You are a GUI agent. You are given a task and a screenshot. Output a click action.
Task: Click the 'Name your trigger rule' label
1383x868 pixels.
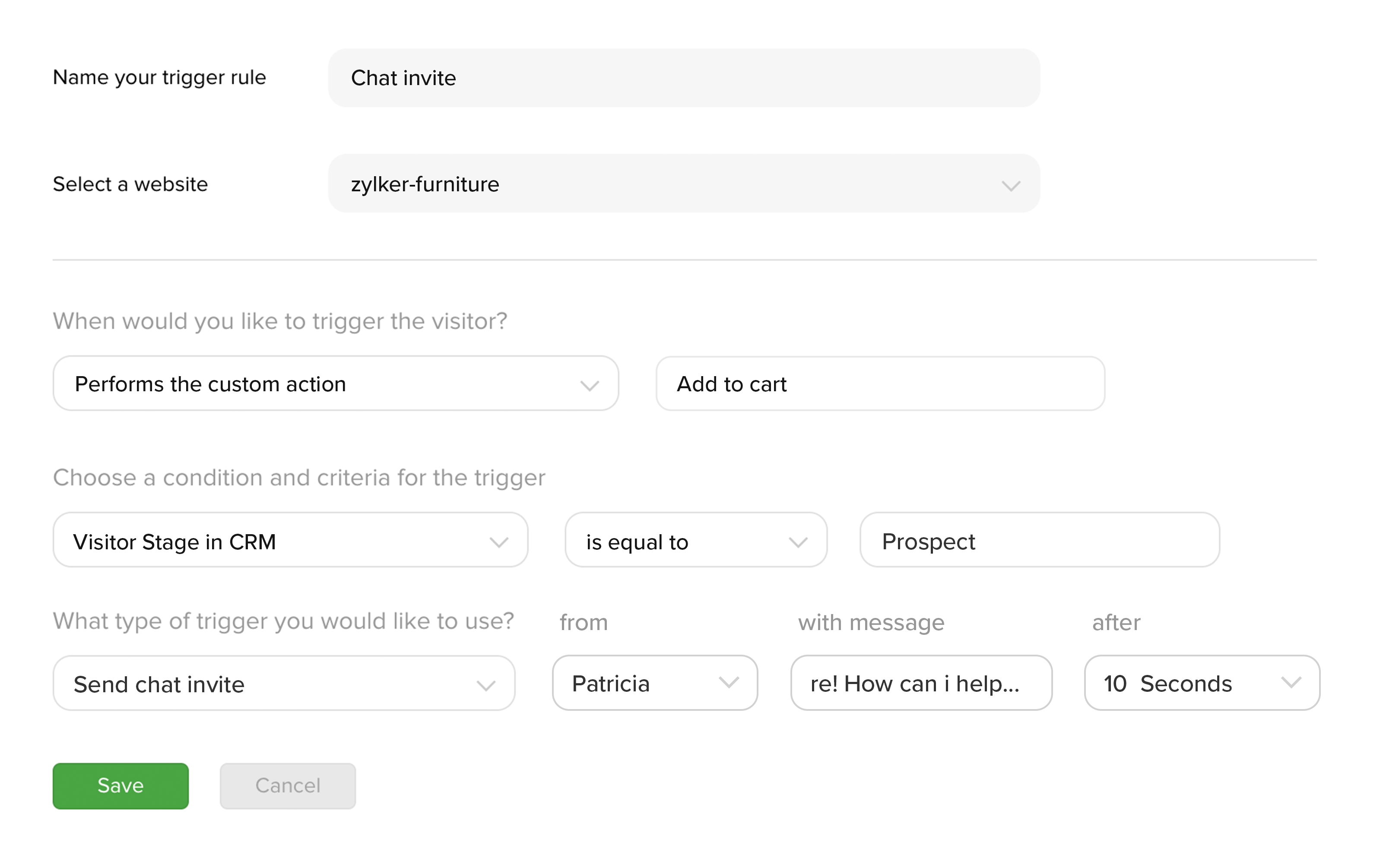click(x=160, y=77)
